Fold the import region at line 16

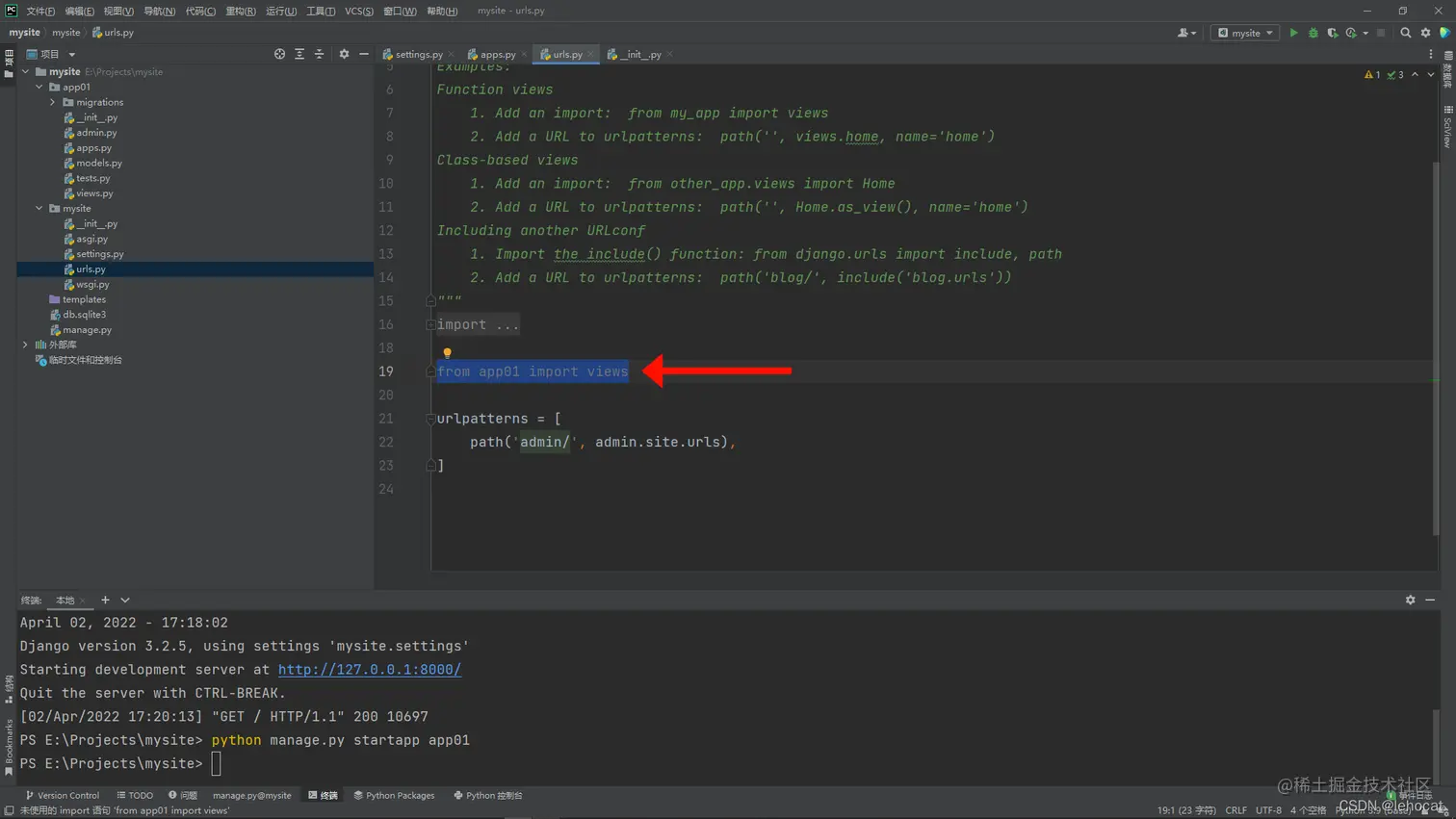click(x=430, y=324)
